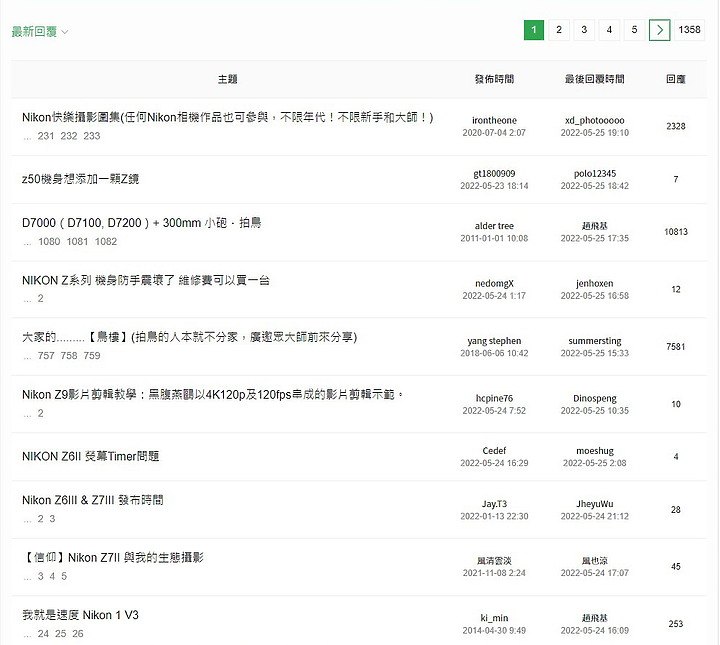
Task: Click the 回應 column header
Action: (x=675, y=79)
